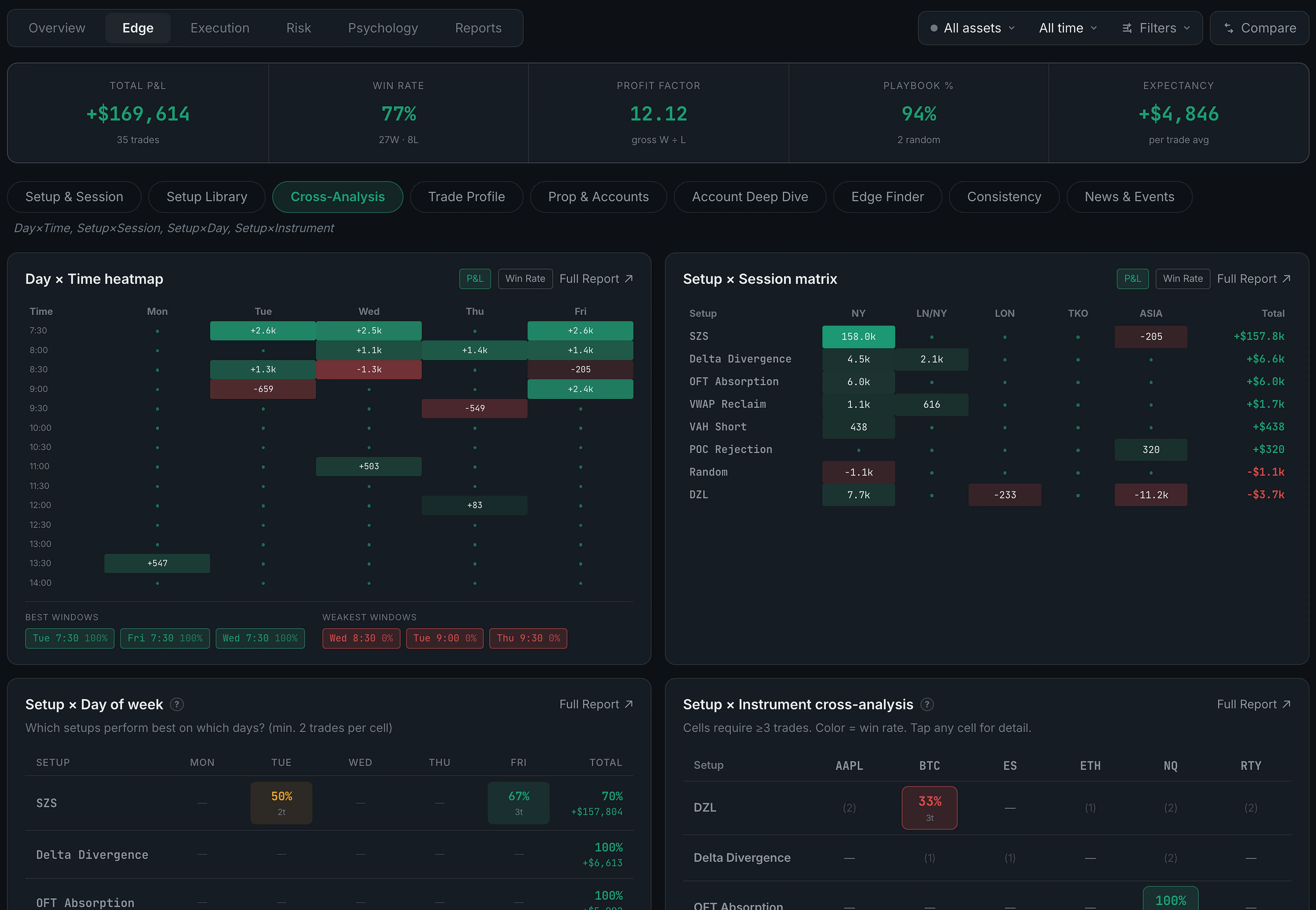The image size is (1316, 910).
Task: Click the Delta Divergence LN/NY 2.1k cell
Action: point(932,359)
